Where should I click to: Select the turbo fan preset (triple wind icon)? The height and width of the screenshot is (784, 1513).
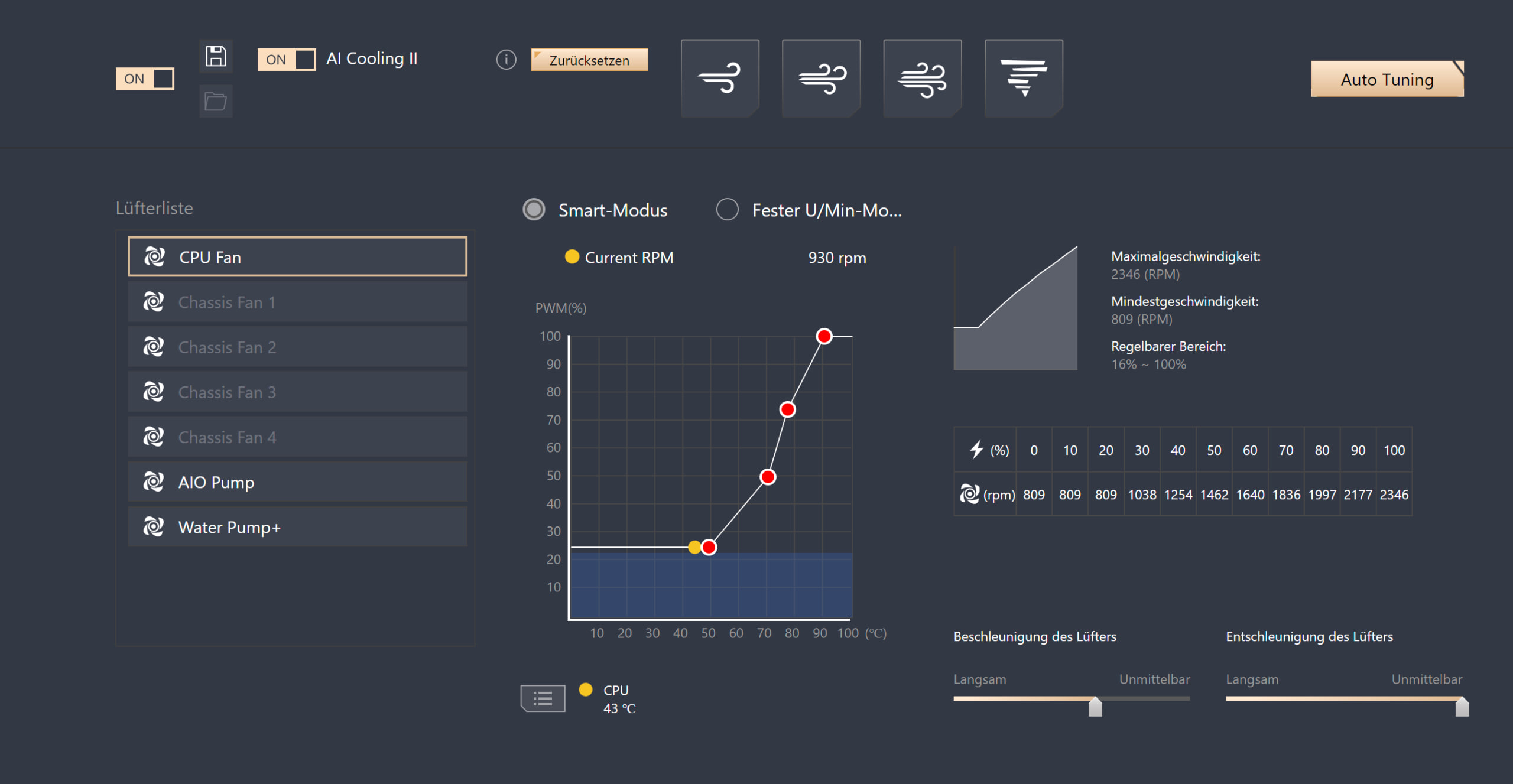coord(922,78)
